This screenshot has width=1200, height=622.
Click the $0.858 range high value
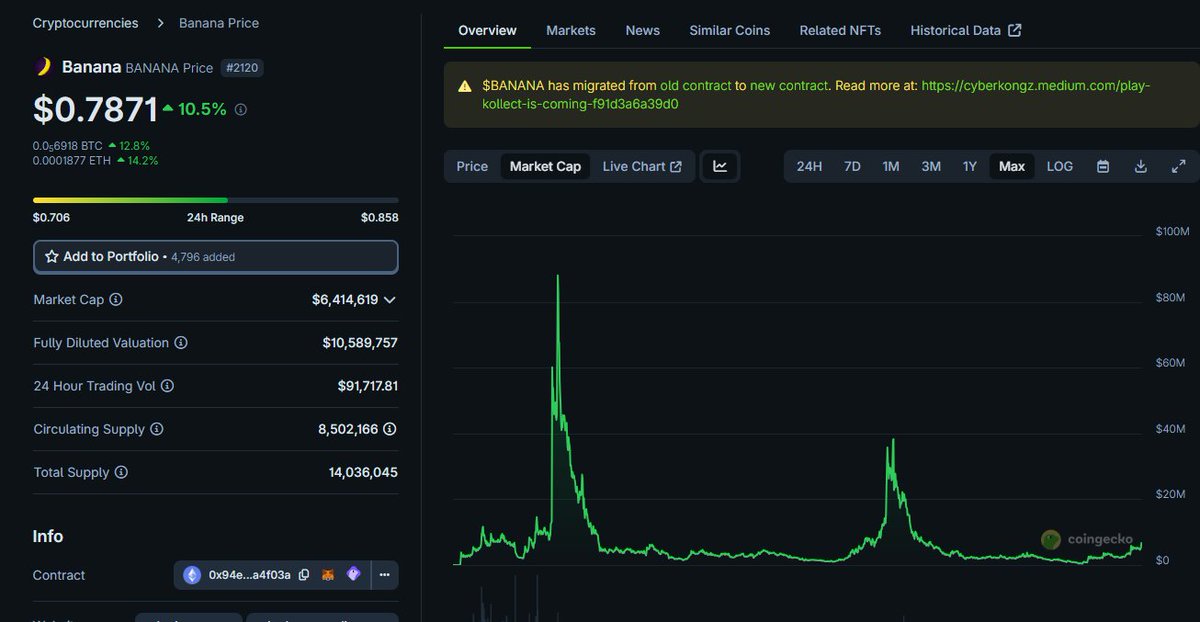(380, 217)
